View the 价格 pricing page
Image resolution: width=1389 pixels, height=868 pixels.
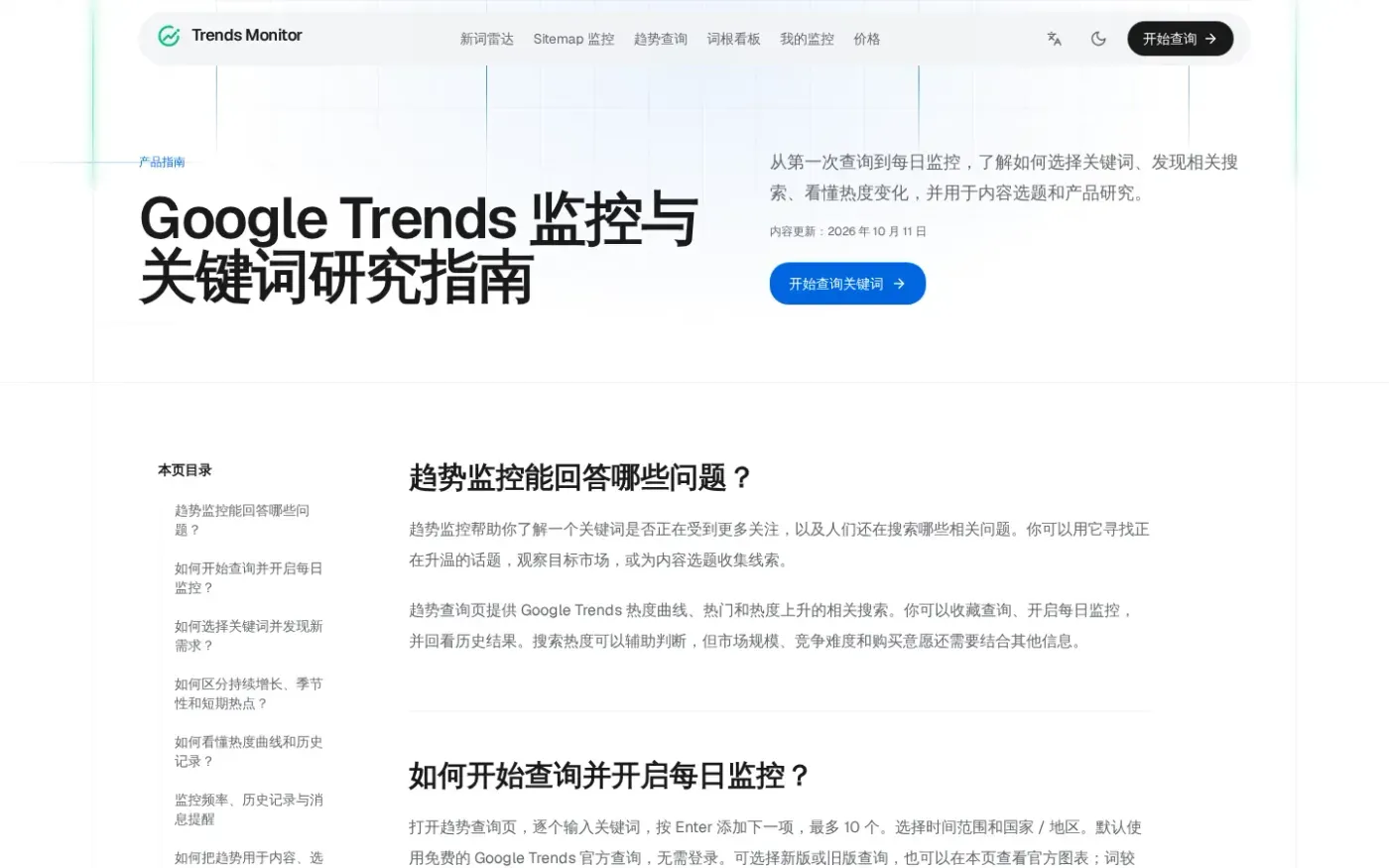click(x=866, y=39)
